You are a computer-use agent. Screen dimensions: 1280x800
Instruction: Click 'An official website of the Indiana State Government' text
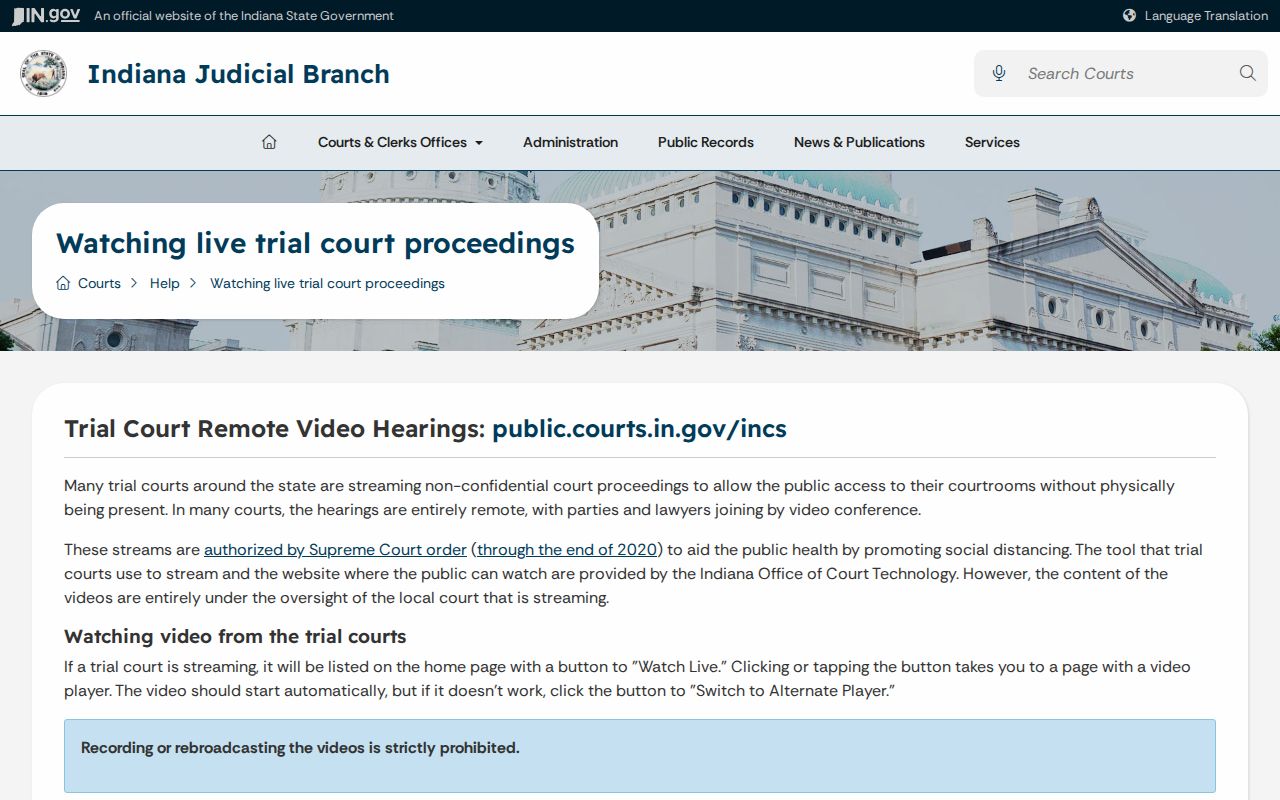244,16
